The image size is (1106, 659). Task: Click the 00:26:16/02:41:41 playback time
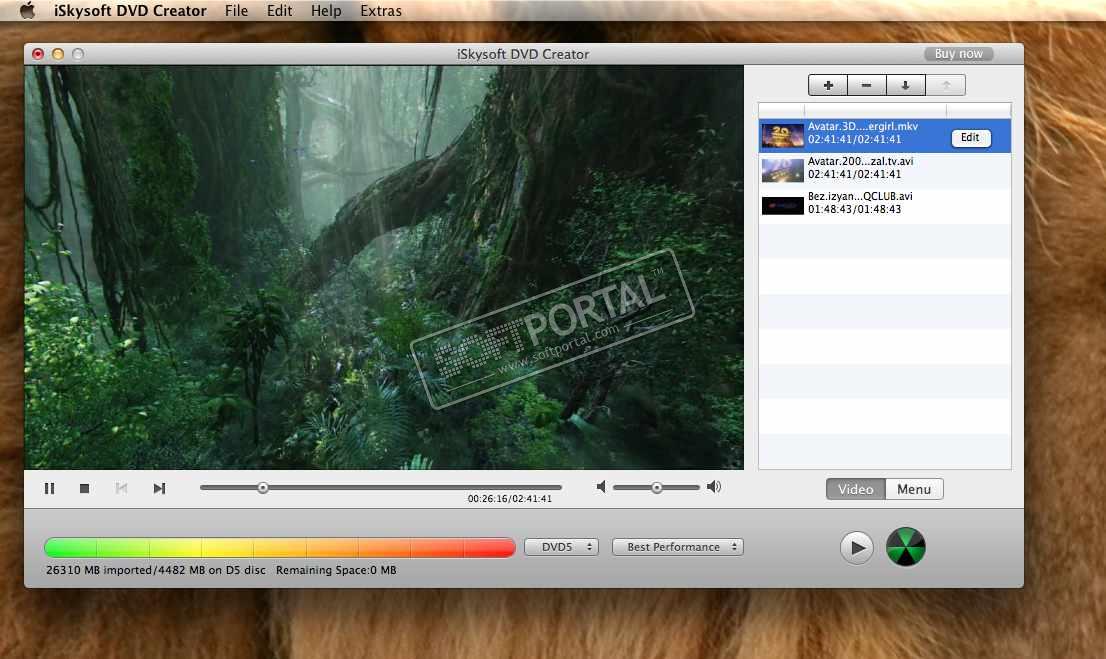pos(509,499)
